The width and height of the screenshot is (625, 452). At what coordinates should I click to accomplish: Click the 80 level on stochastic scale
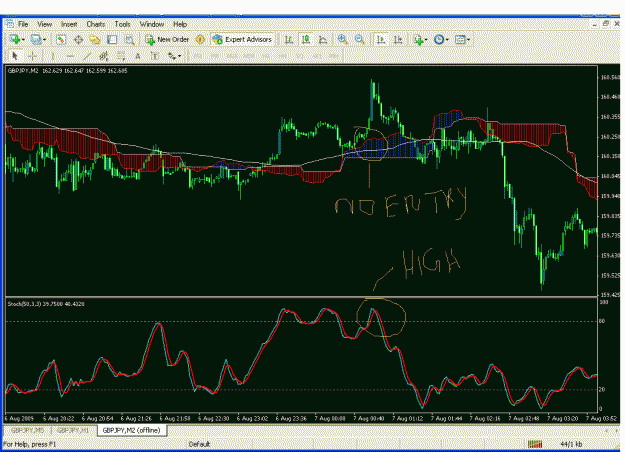601,321
